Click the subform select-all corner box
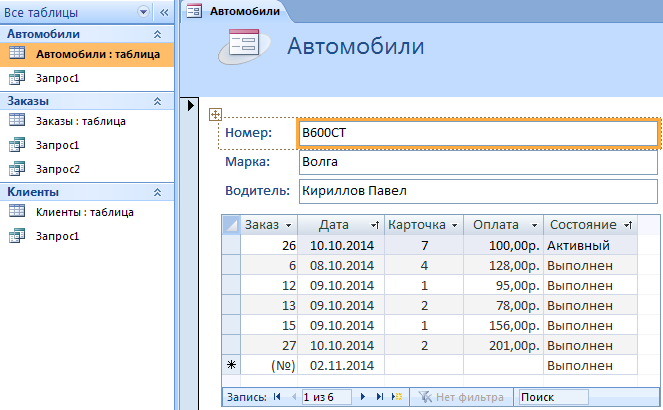 [231, 225]
